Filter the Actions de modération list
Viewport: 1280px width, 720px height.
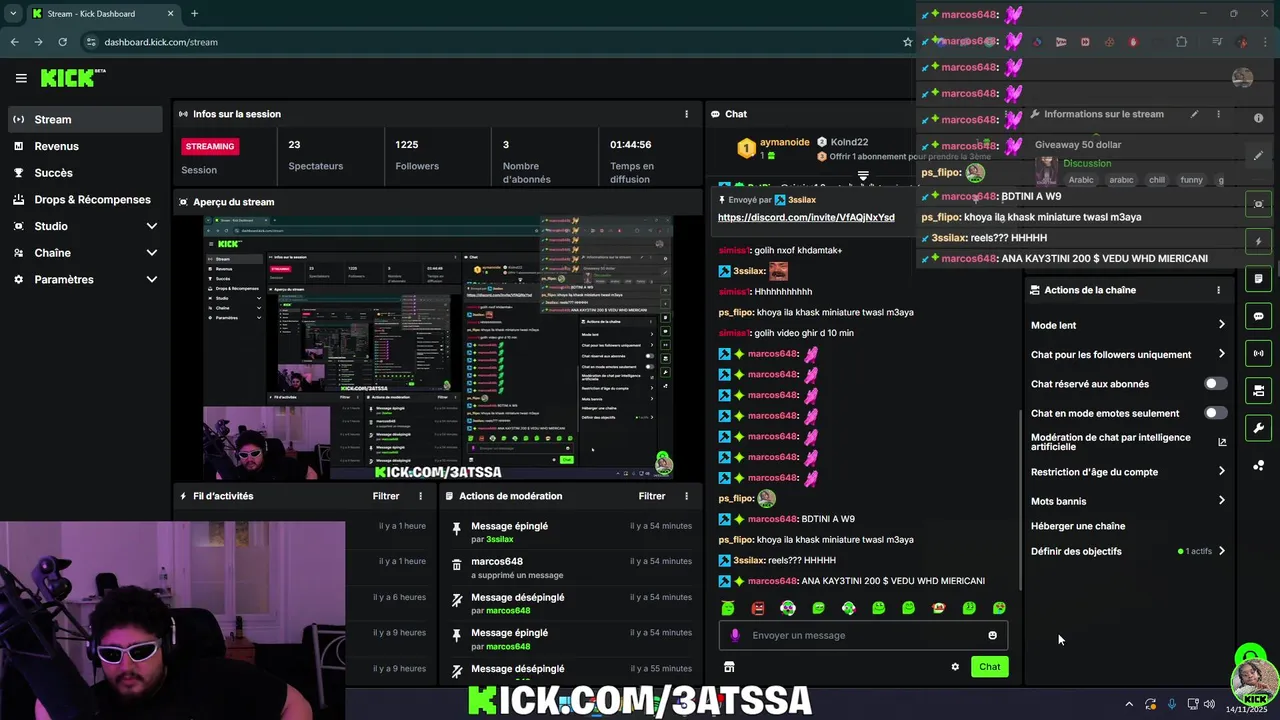[652, 496]
